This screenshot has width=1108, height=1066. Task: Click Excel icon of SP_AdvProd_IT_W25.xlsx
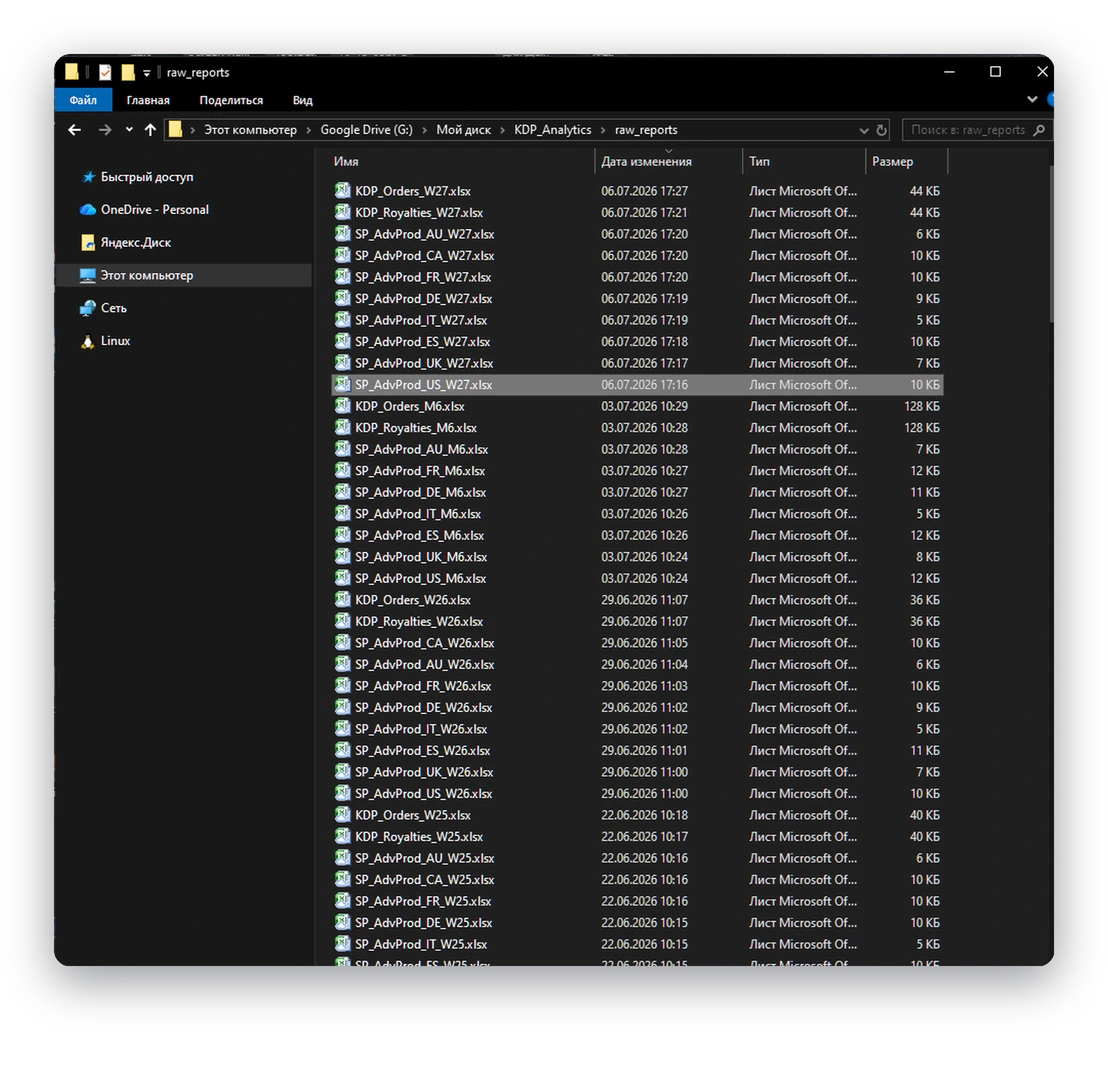[343, 944]
